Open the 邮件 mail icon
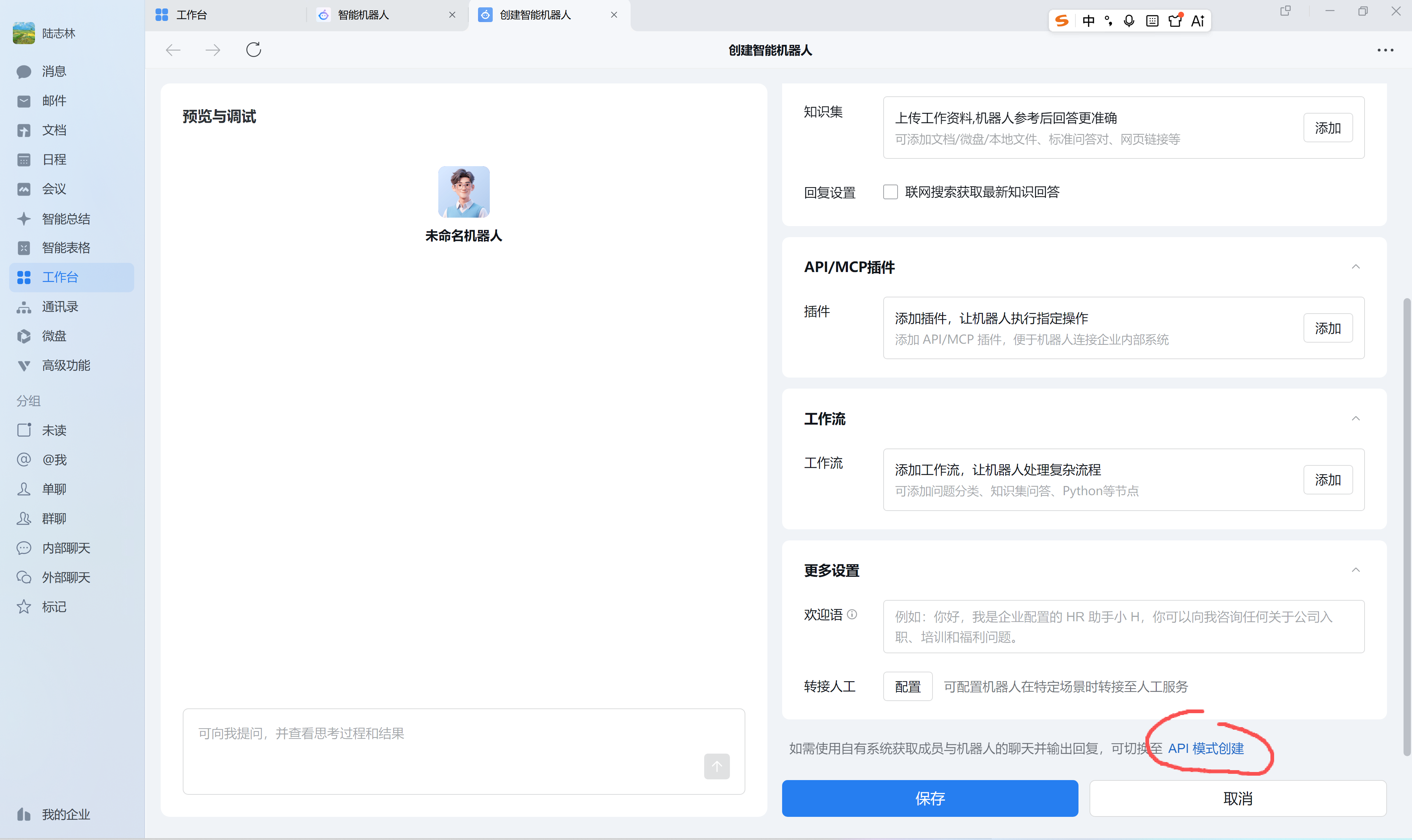Viewport: 1412px width, 840px height. (24, 101)
